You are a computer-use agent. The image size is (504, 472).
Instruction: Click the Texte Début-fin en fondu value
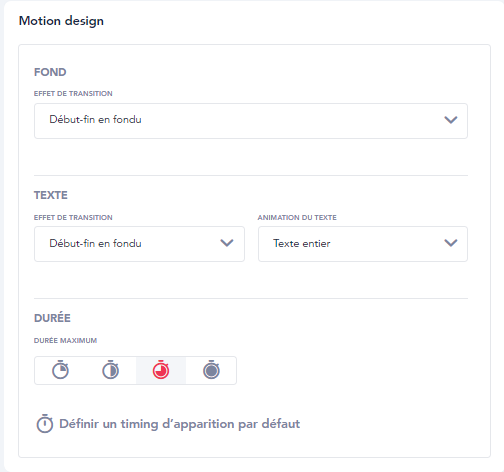(x=95, y=243)
